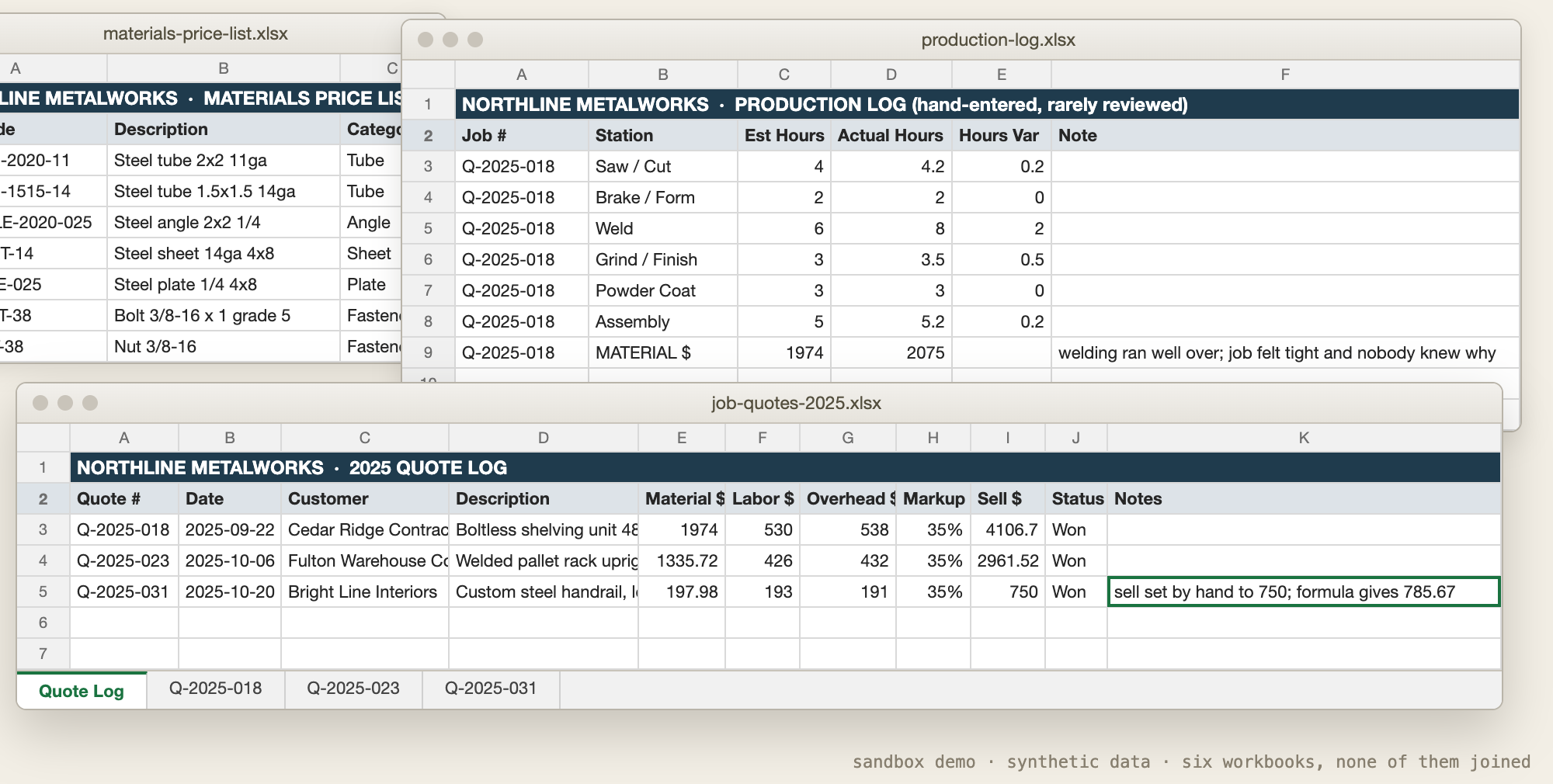Viewport: 1553px width, 784px height.
Task: Select quote cell Q-2025-018 in Quote Log
Action: [124, 529]
